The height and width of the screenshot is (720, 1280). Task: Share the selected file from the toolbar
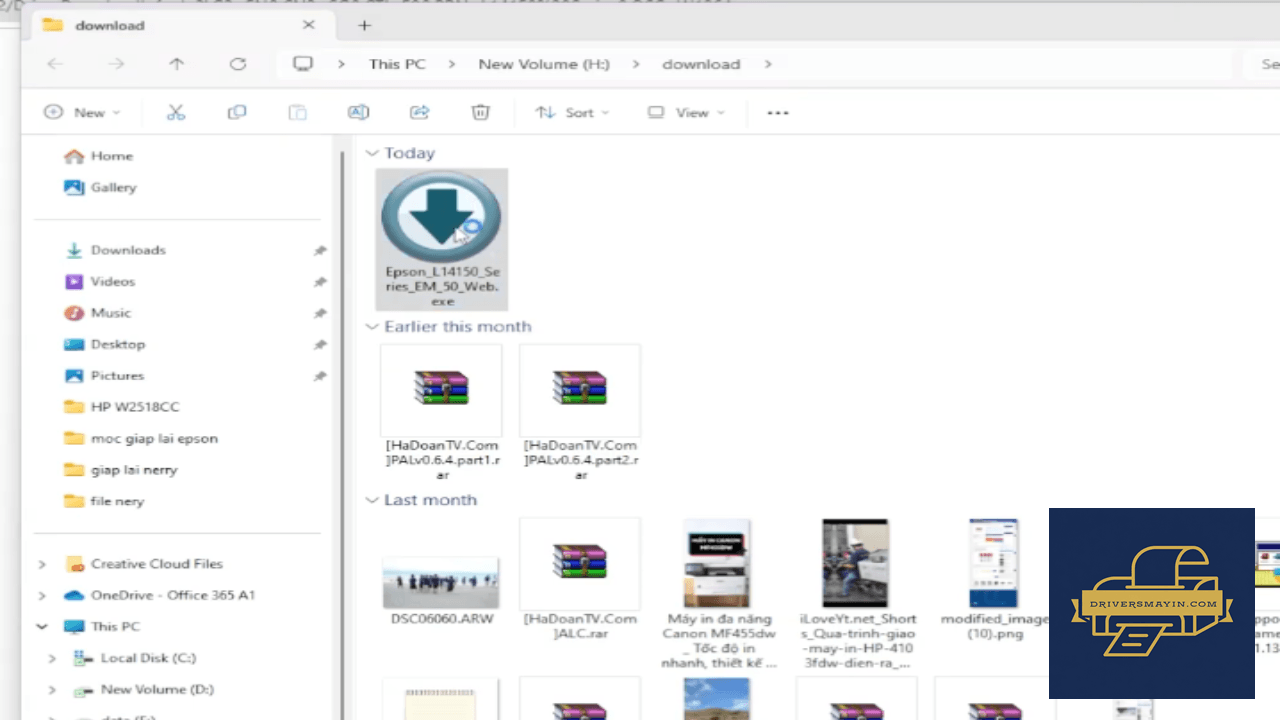point(420,113)
